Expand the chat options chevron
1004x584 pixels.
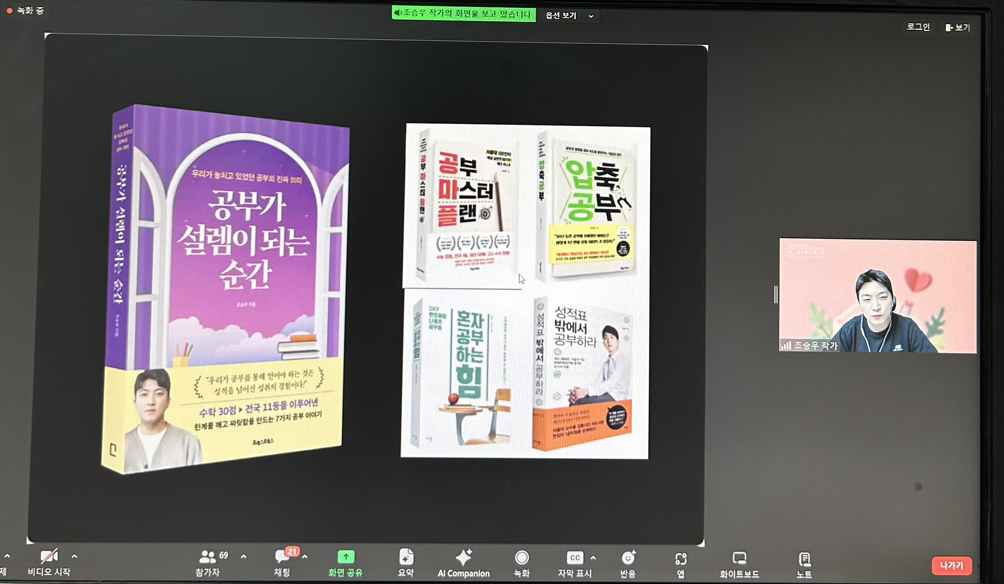pos(304,556)
